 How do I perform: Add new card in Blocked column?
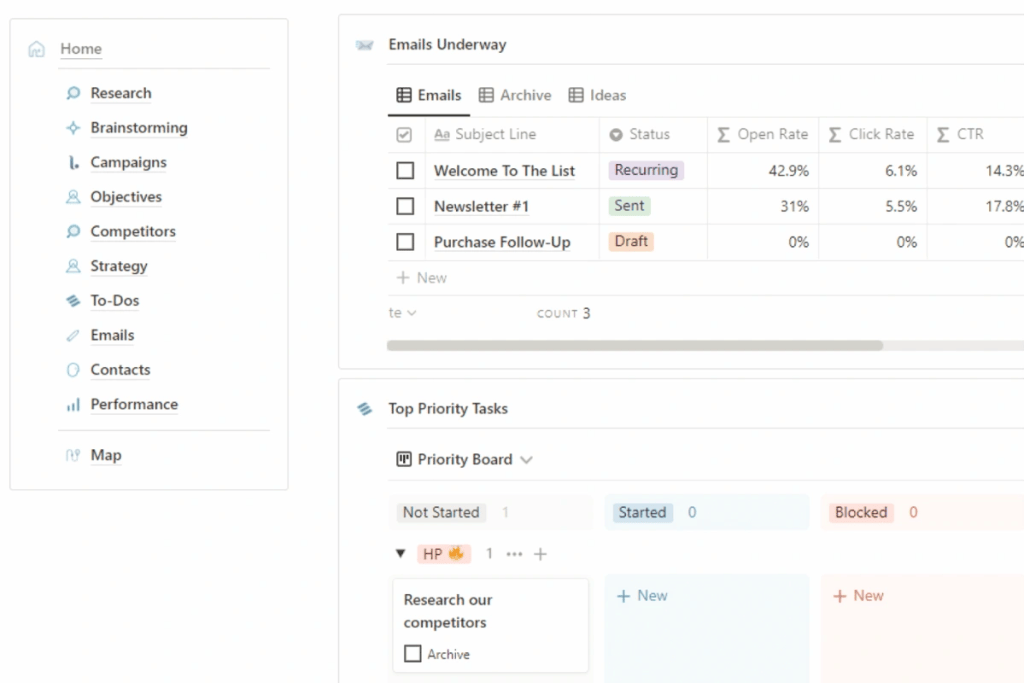(x=858, y=596)
